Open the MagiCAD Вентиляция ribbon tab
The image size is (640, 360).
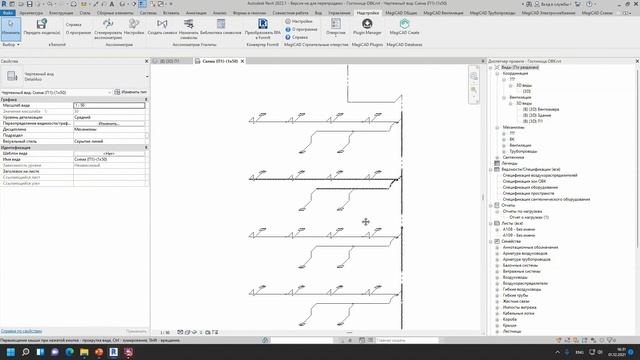pyautogui.click(x=443, y=13)
